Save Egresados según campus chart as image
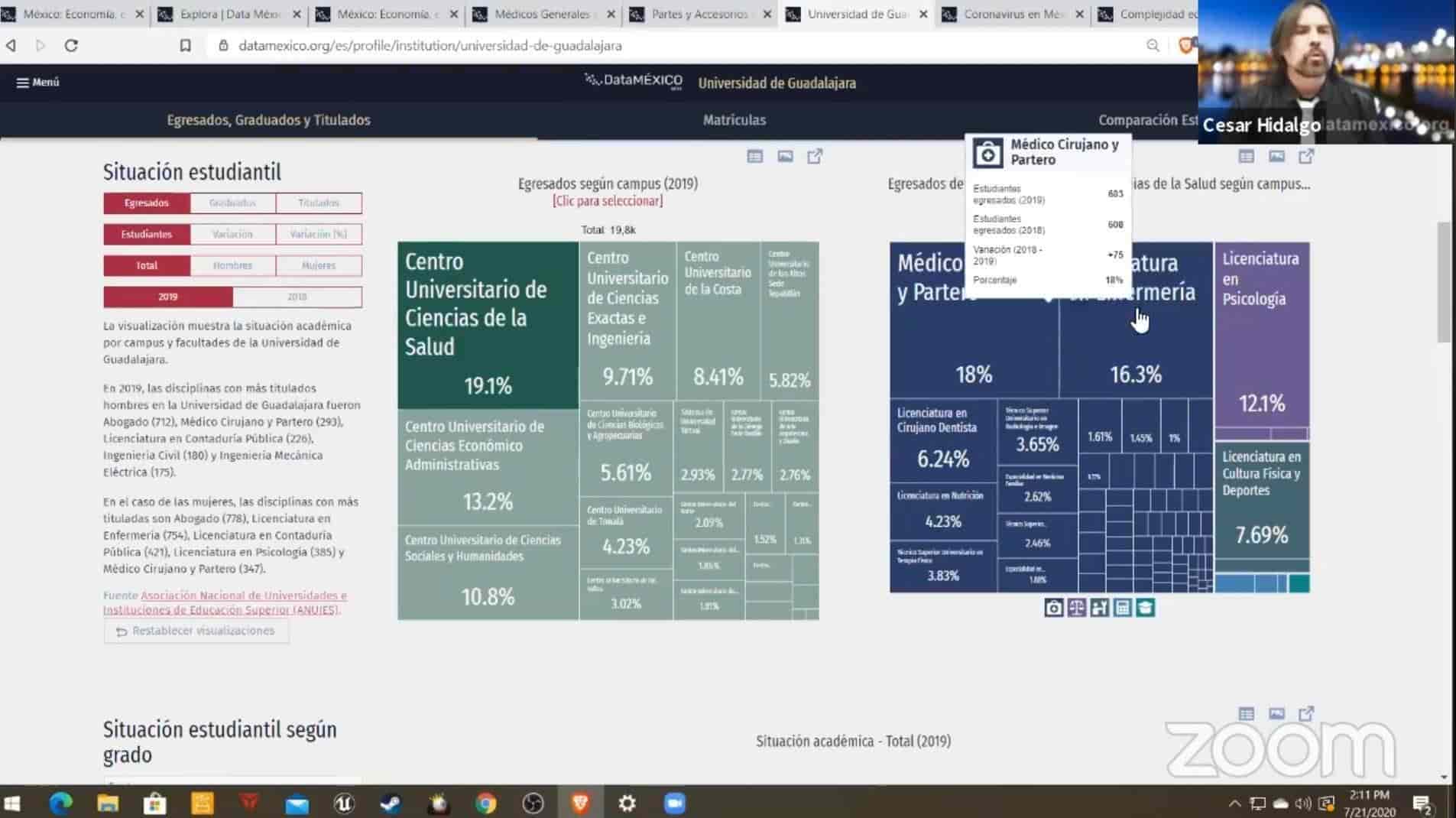This screenshot has height=818, width=1456. click(785, 157)
